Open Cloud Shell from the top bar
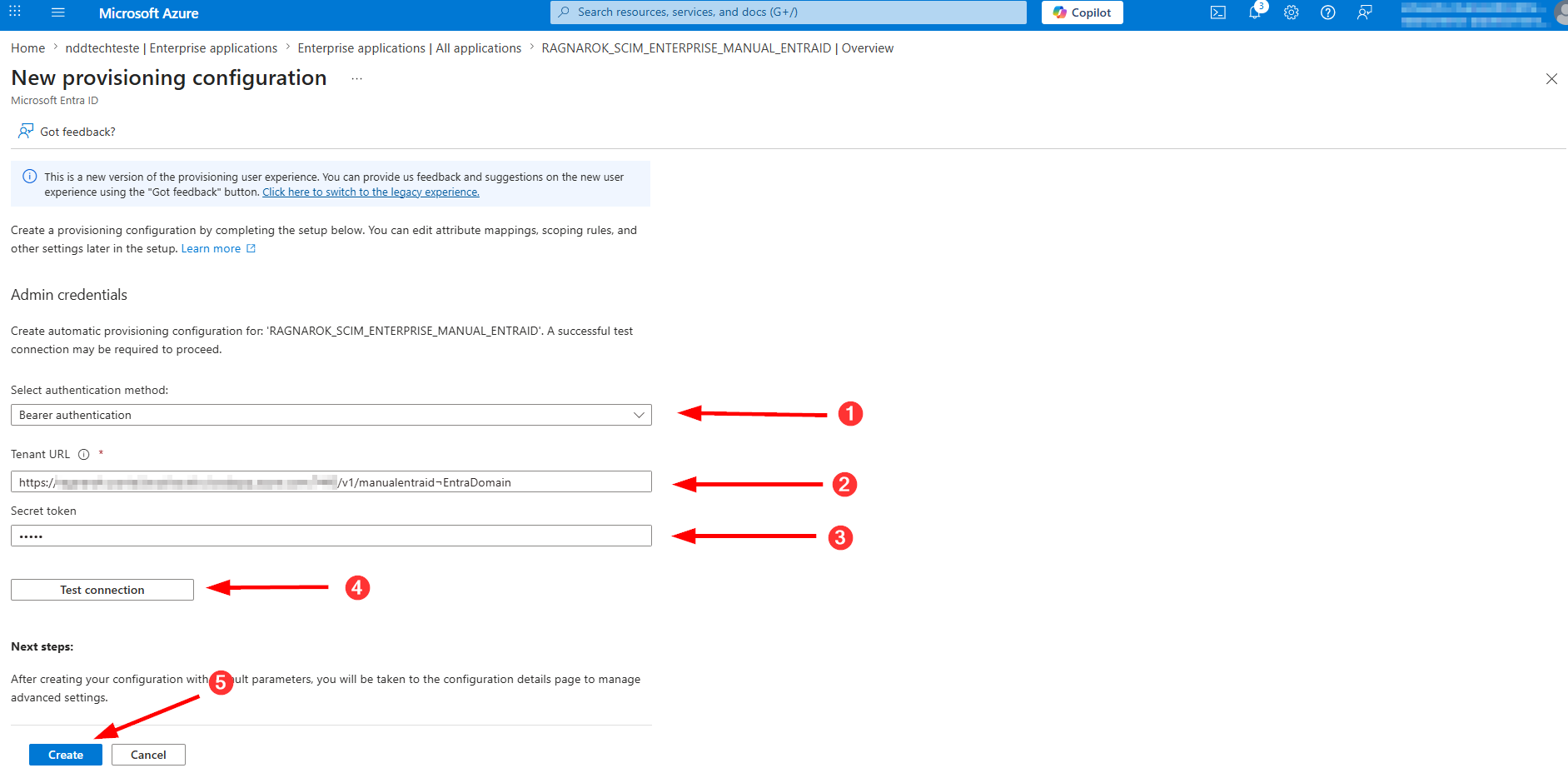 coord(1218,12)
